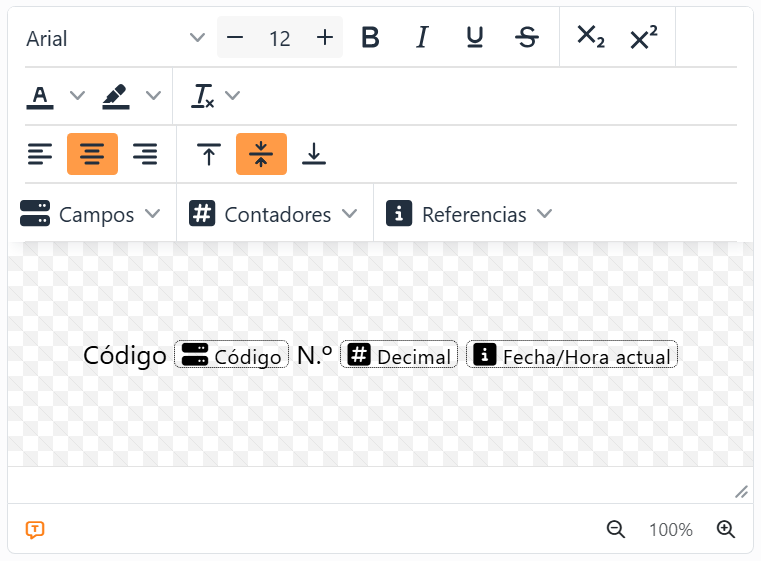Decrease font size with the minus button
The height and width of the screenshot is (561, 761).
[235, 37]
